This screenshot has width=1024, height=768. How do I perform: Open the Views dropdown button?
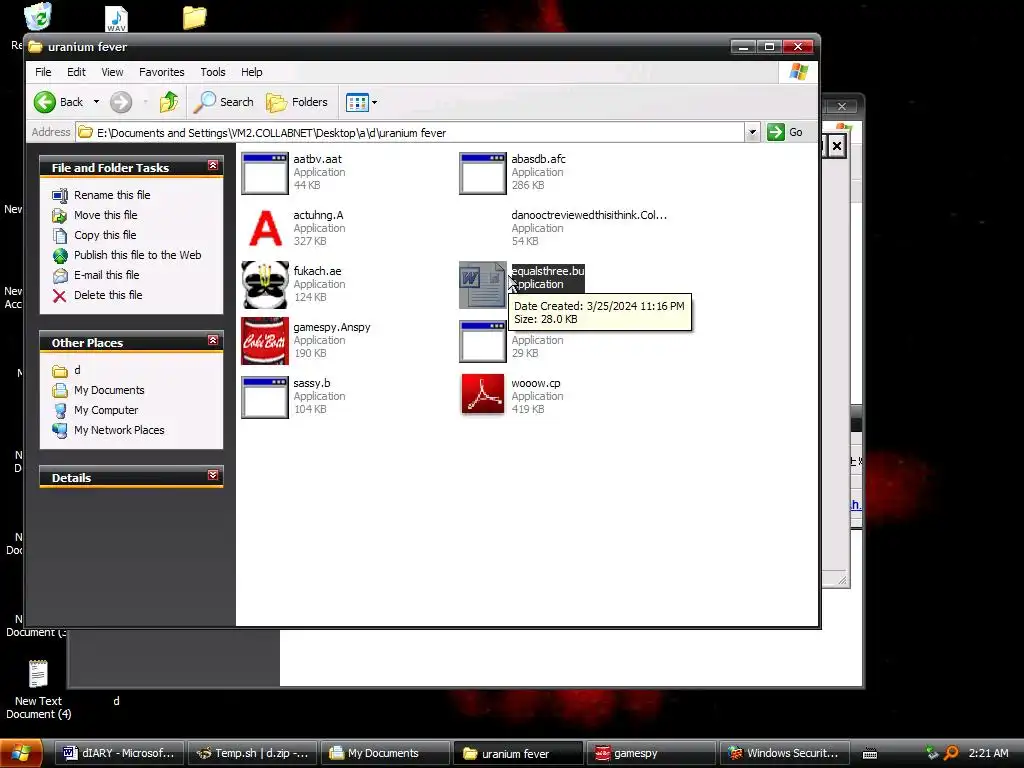coord(361,102)
